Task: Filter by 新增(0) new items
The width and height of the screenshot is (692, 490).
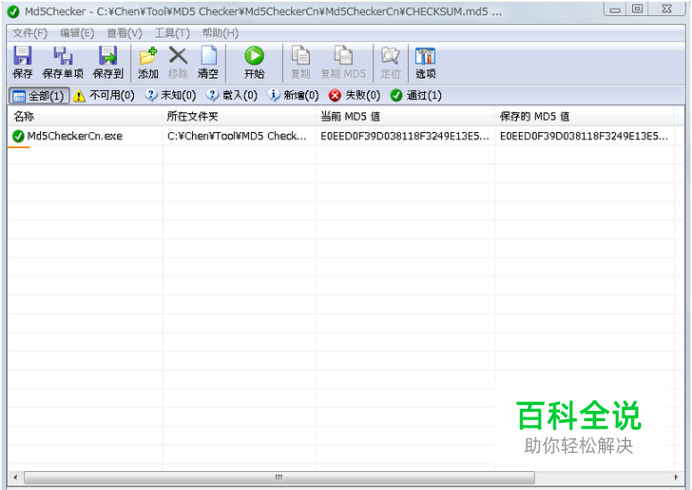Action: coord(293,95)
